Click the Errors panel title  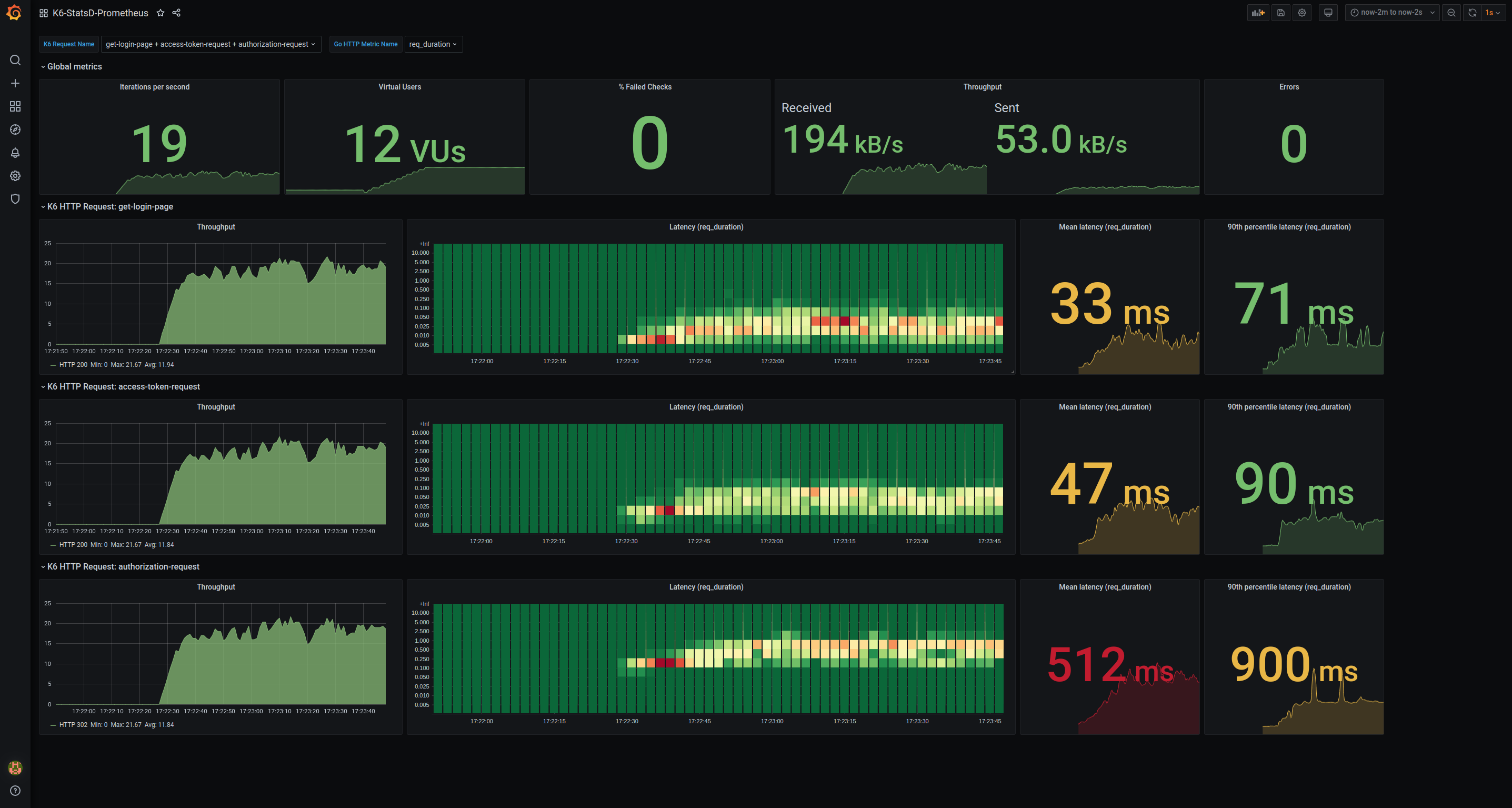(x=1288, y=87)
